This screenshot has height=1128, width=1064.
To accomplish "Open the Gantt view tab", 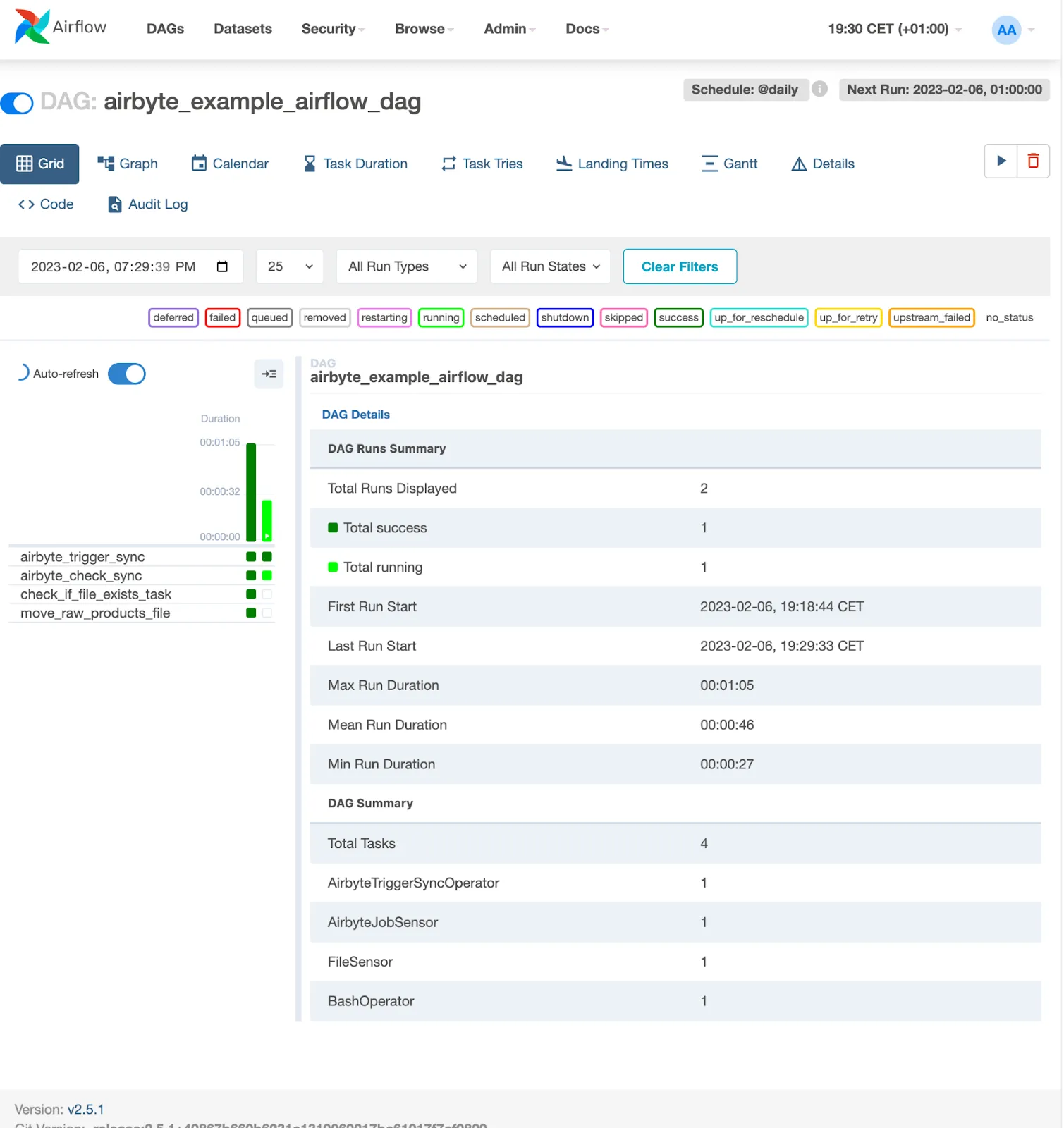I will pyautogui.click(x=730, y=164).
